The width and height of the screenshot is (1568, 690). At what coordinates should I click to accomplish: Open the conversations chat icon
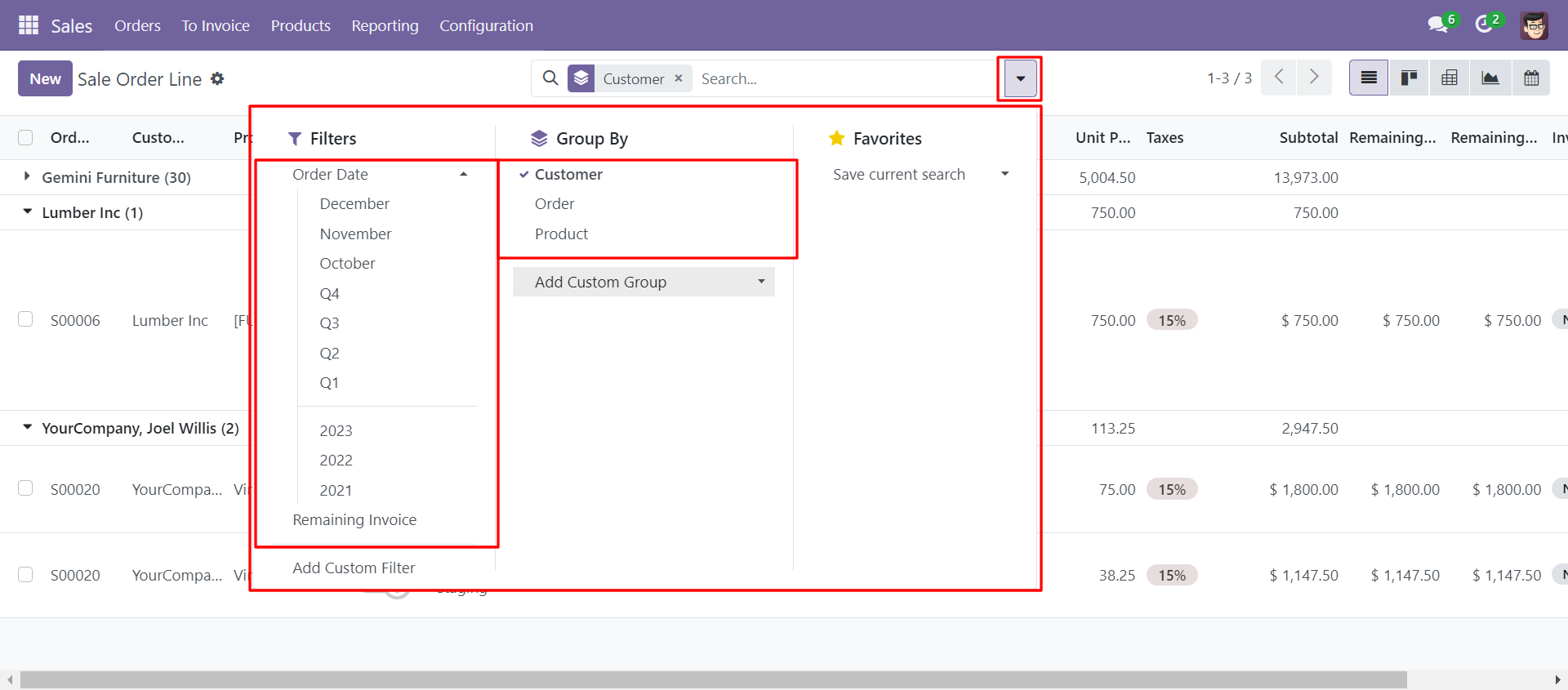tap(1438, 24)
